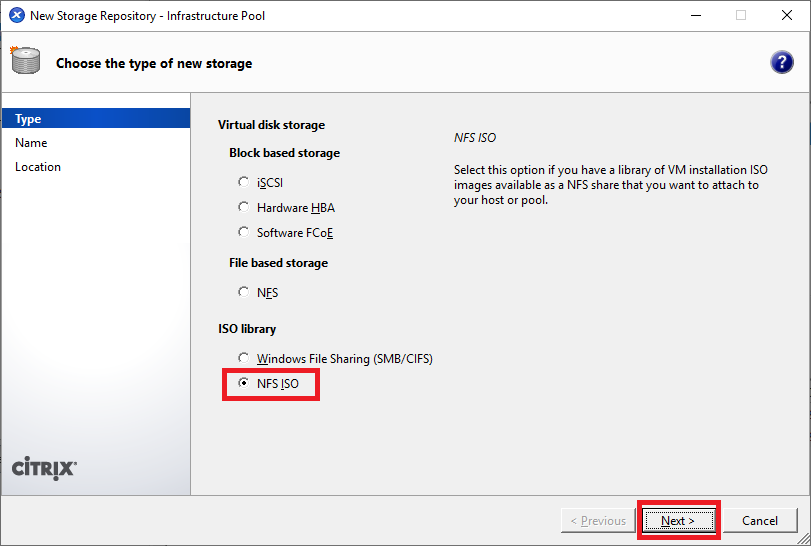The width and height of the screenshot is (811, 546).
Task: Select the NFS ISO library option
Action: click(x=243, y=383)
